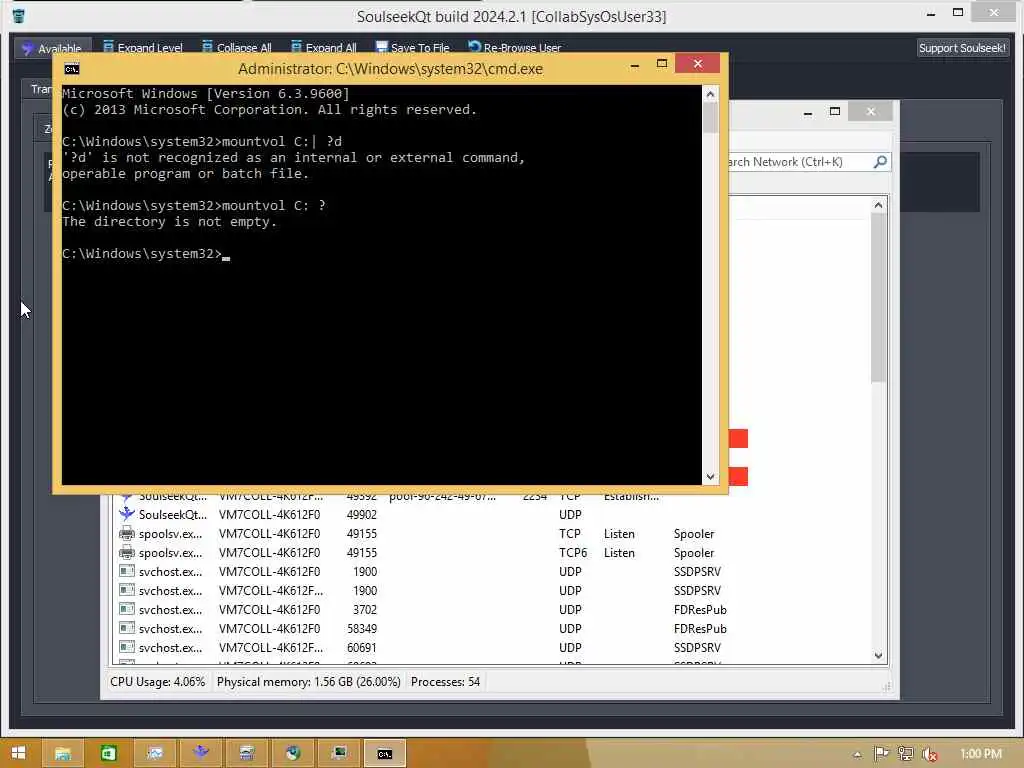Click the Search Network magnifier icon
The image size is (1024, 768).
[x=880, y=161]
